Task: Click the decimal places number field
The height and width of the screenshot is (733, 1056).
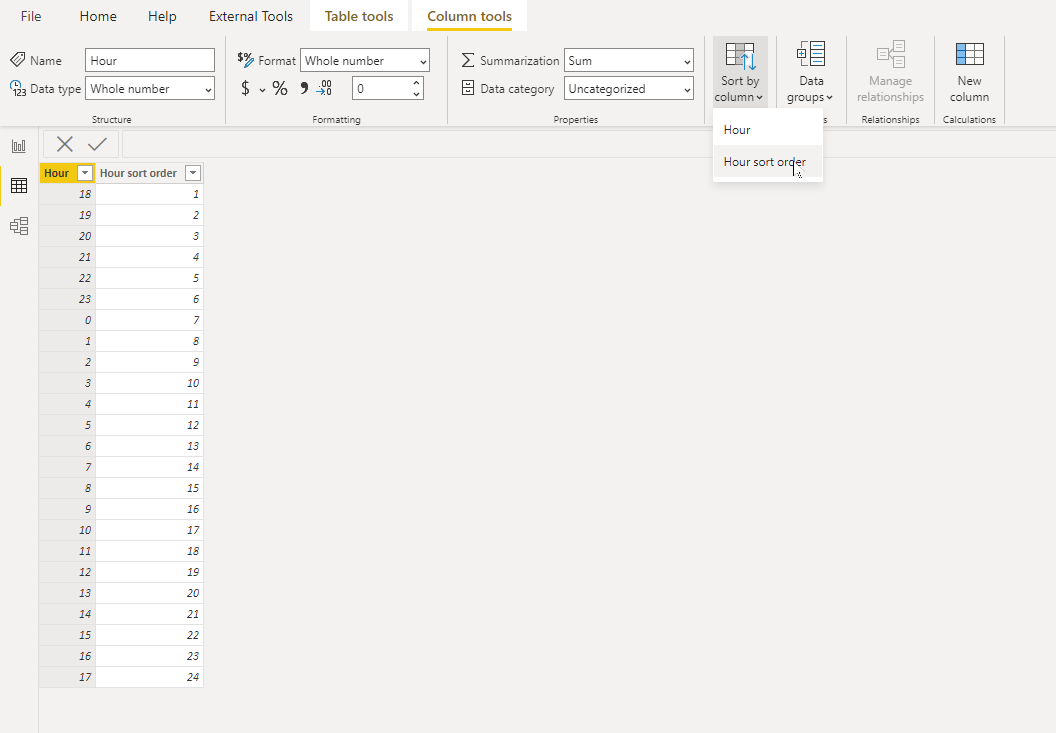Action: 381,88
